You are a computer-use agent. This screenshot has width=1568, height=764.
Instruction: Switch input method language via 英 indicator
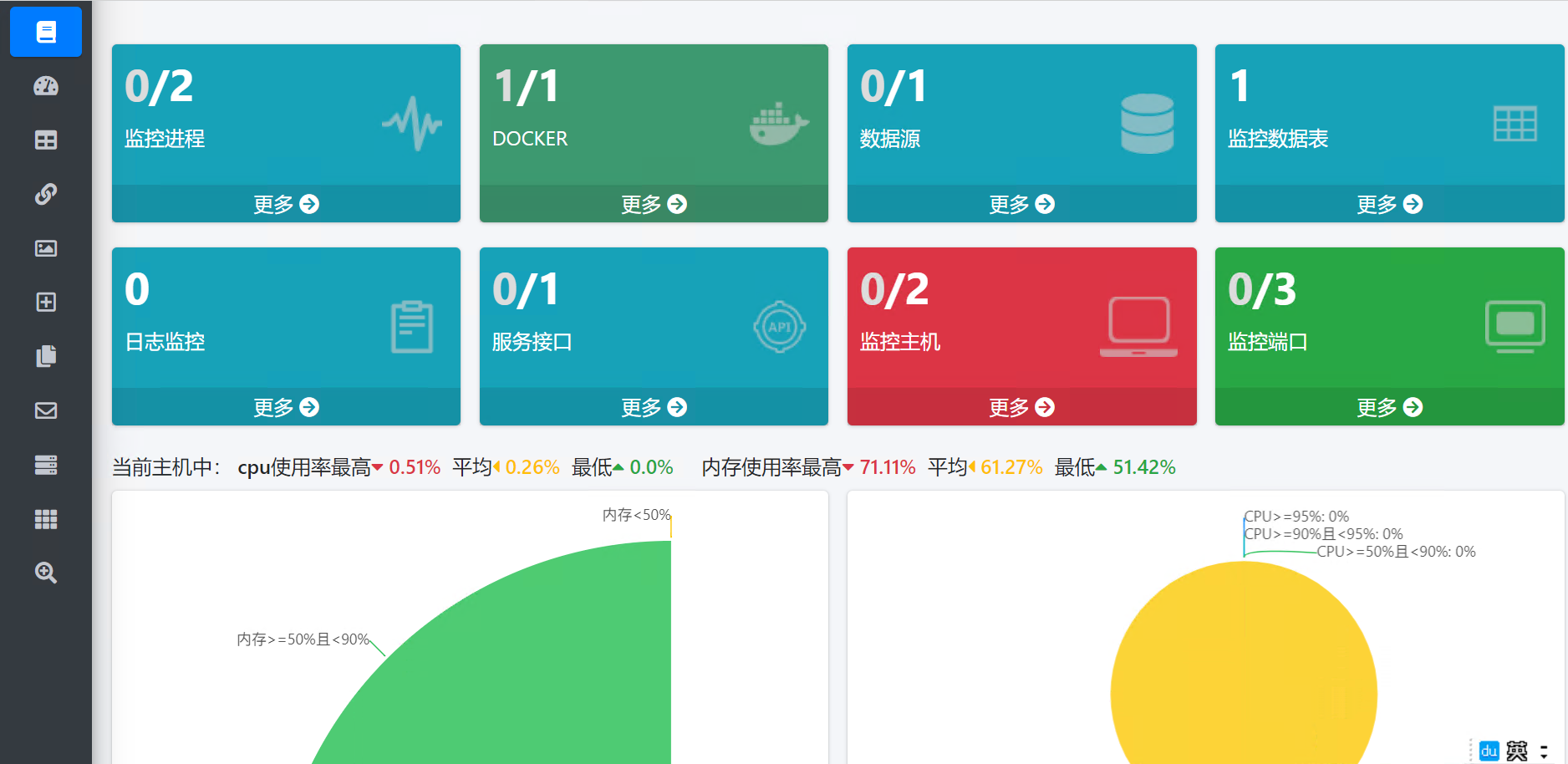pos(1516,750)
